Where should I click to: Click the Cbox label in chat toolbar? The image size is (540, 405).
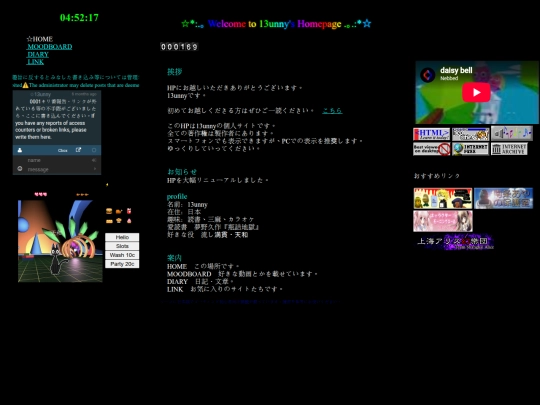click(x=63, y=150)
